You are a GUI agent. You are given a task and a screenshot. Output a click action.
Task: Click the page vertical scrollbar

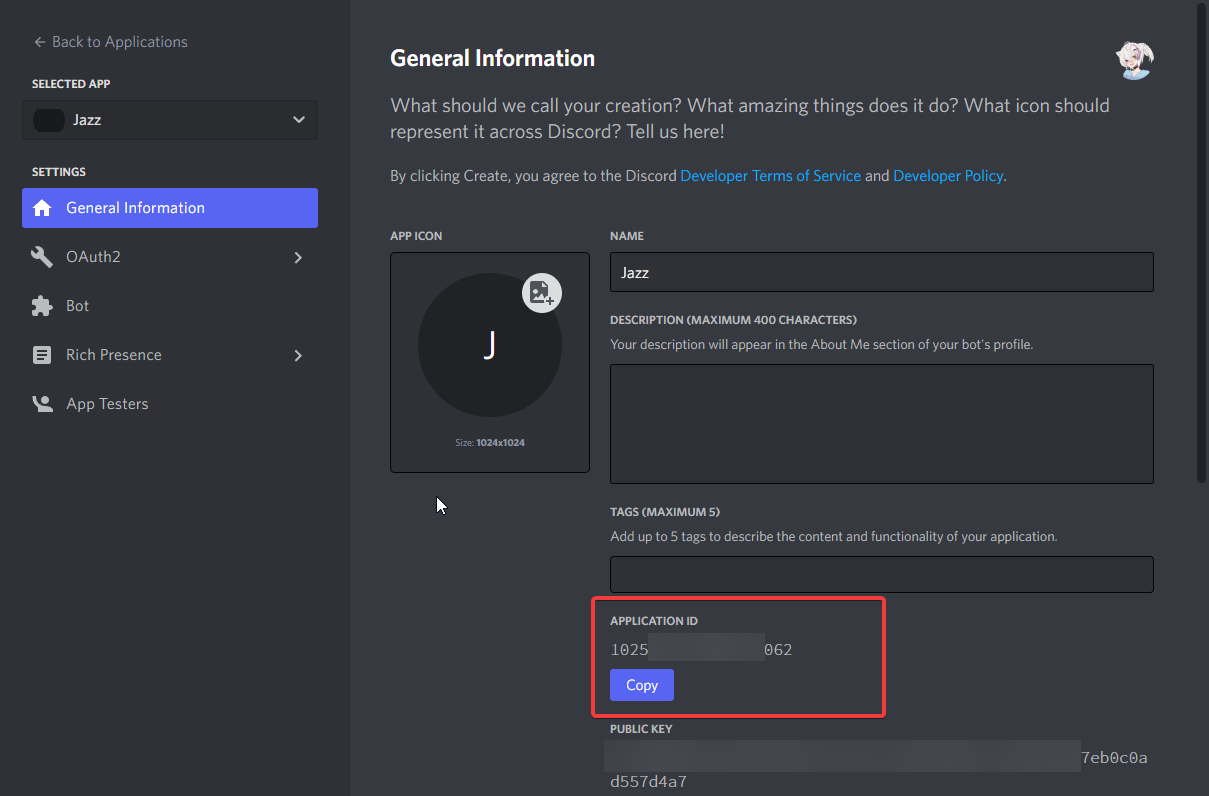(1201, 244)
